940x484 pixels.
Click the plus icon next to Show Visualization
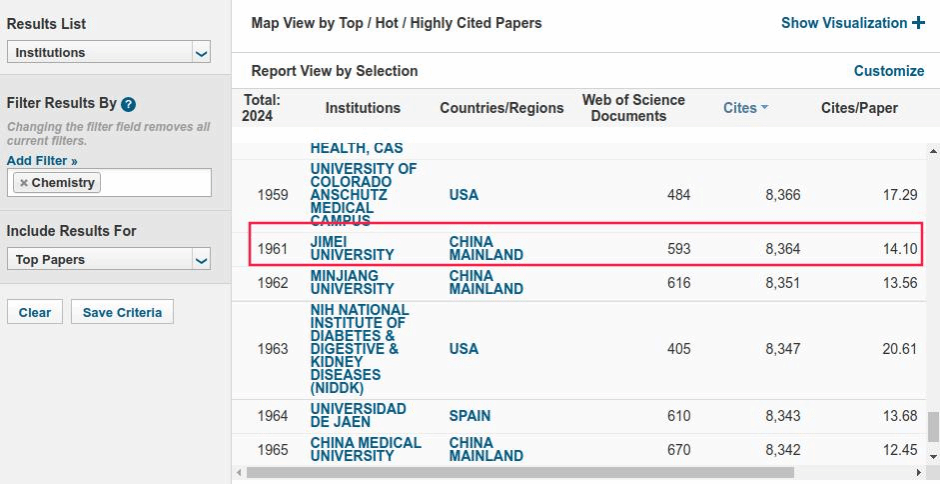click(919, 23)
